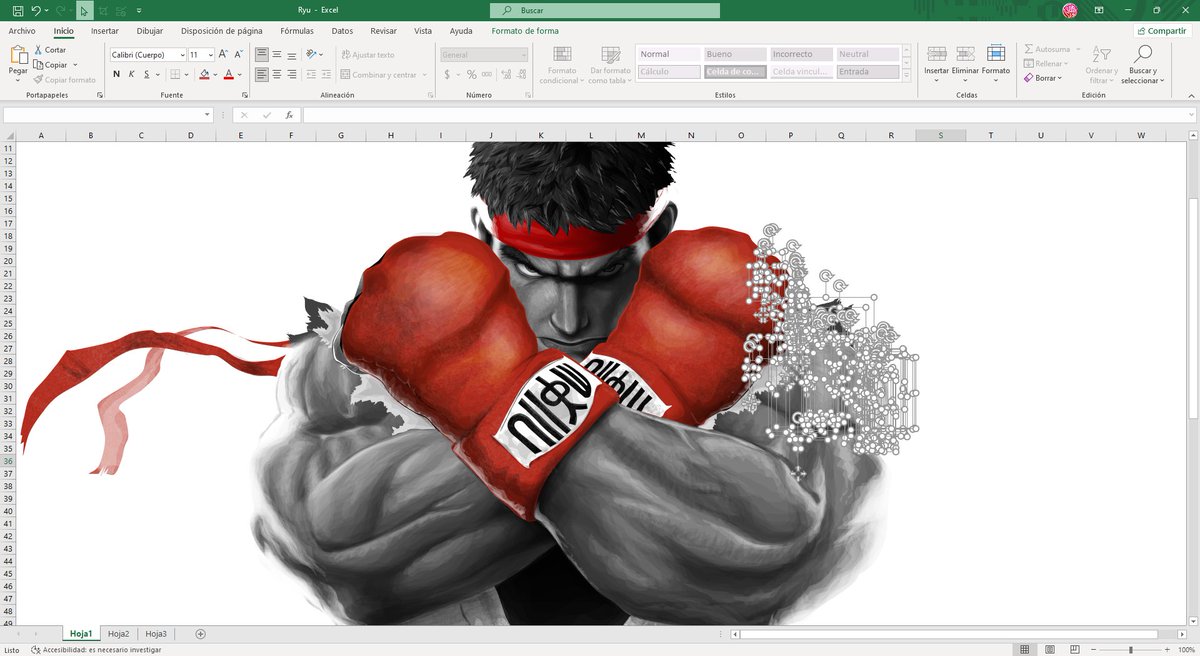1200x656 pixels.
Task: Decrease indent in Alineación group
Action: (311, 74)
